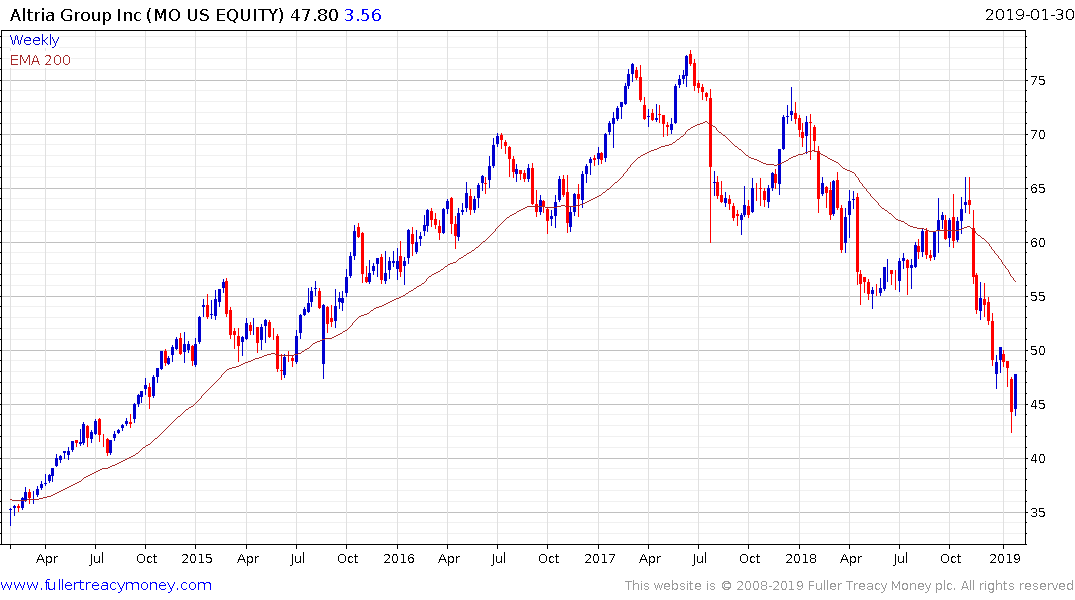Click the 2016 year label on time axis
Viewport: 1075px width, 600px height.
399,558
